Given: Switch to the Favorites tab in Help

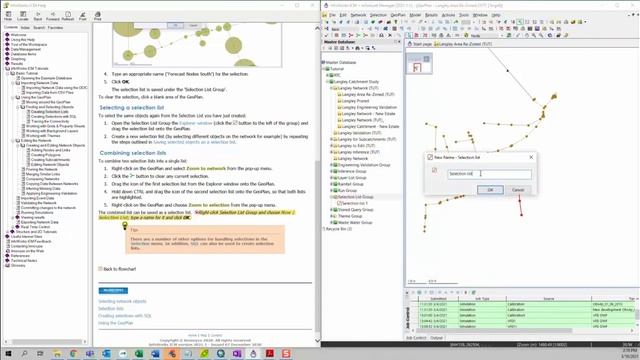Looking at the screenshot, I should 55,28.
